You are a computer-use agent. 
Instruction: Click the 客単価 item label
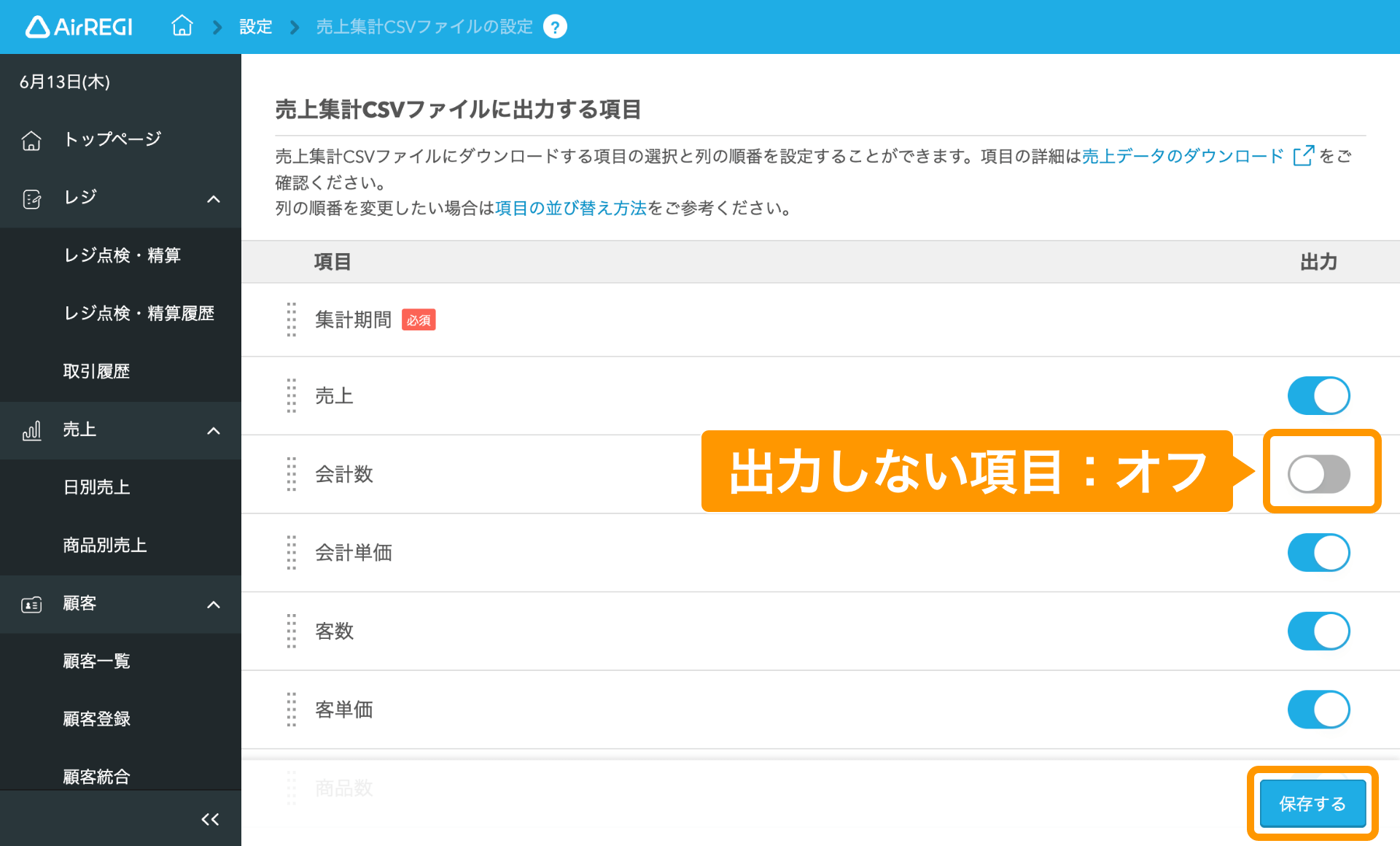pos(343,710)
